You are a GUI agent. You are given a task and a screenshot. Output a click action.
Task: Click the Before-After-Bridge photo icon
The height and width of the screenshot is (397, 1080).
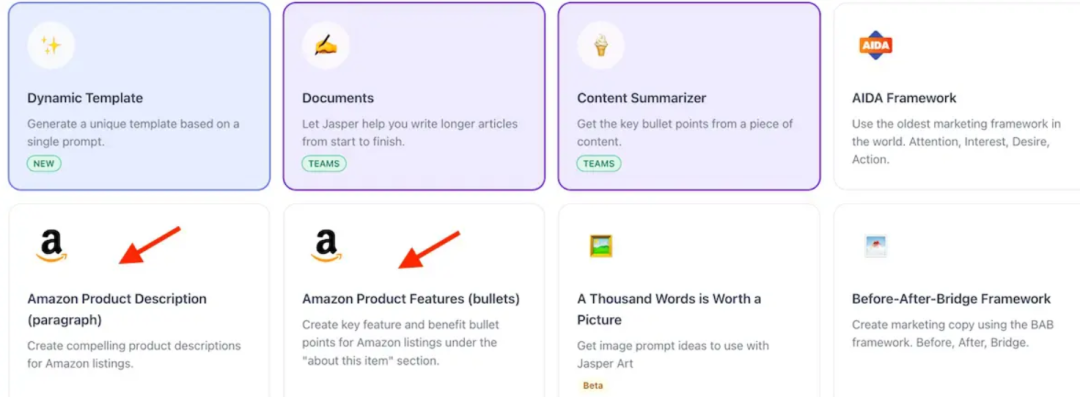(875, 246)
